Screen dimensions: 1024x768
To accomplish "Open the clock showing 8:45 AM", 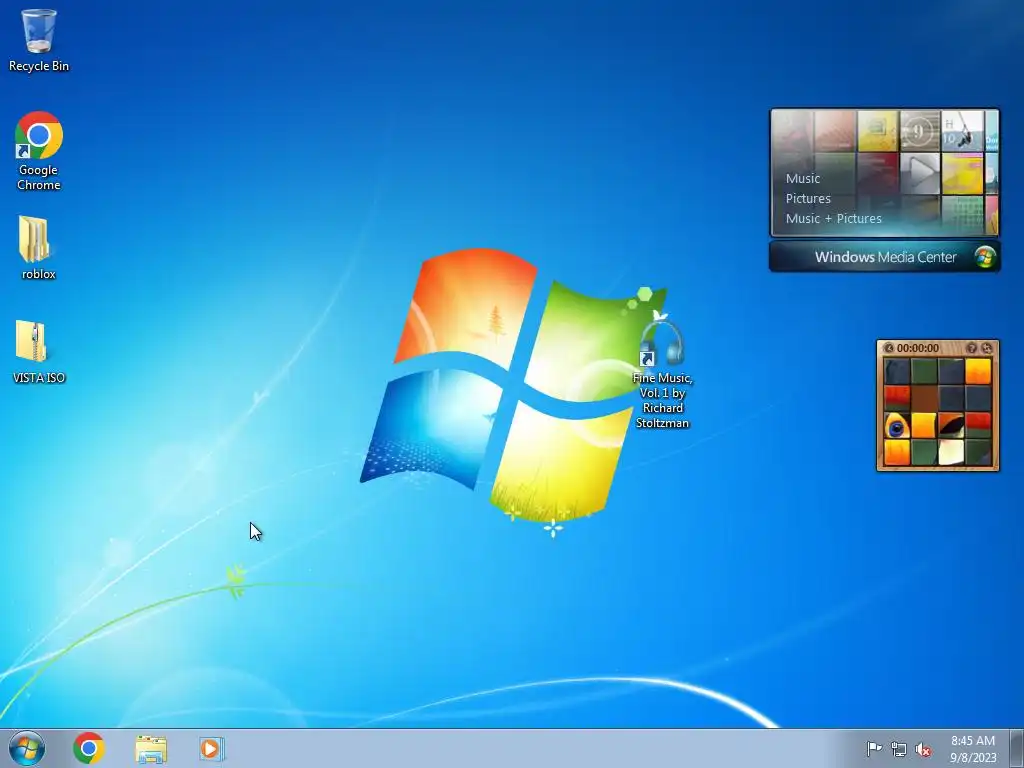I will tap(973, 749).
